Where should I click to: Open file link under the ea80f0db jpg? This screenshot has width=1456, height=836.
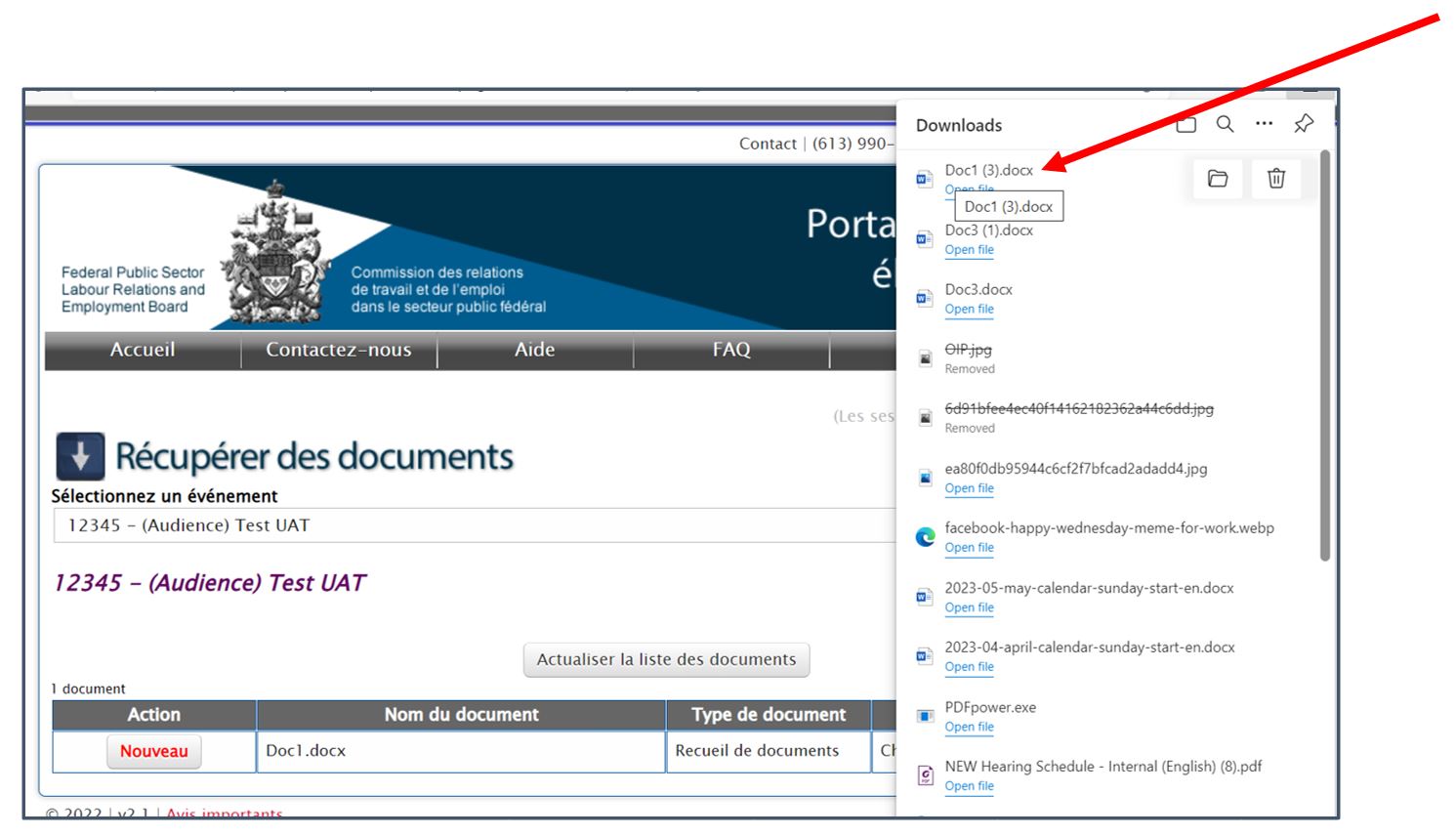[x=969, y=488]
